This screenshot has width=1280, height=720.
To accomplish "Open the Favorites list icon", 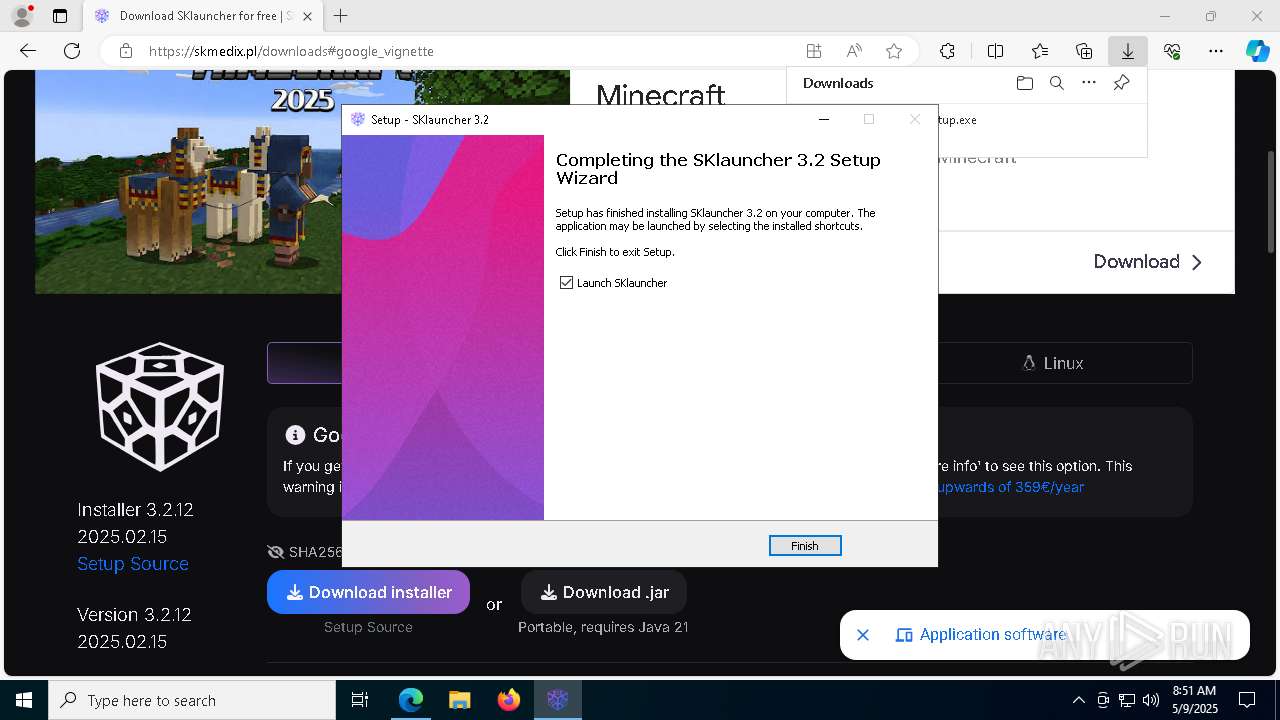I will pos(1040,51).
